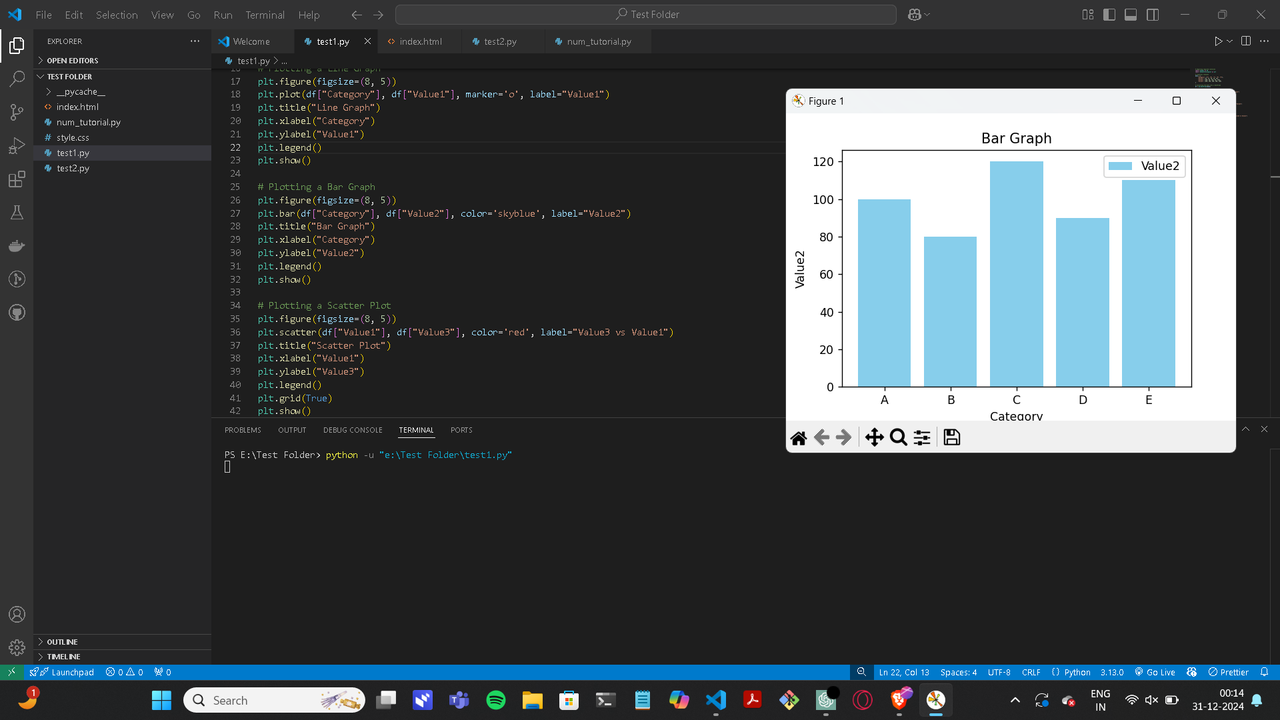The height and width of the screenshot is (720, 1280).
Task: Open Spotify from the taskbar
Action: tap(495, 700)
